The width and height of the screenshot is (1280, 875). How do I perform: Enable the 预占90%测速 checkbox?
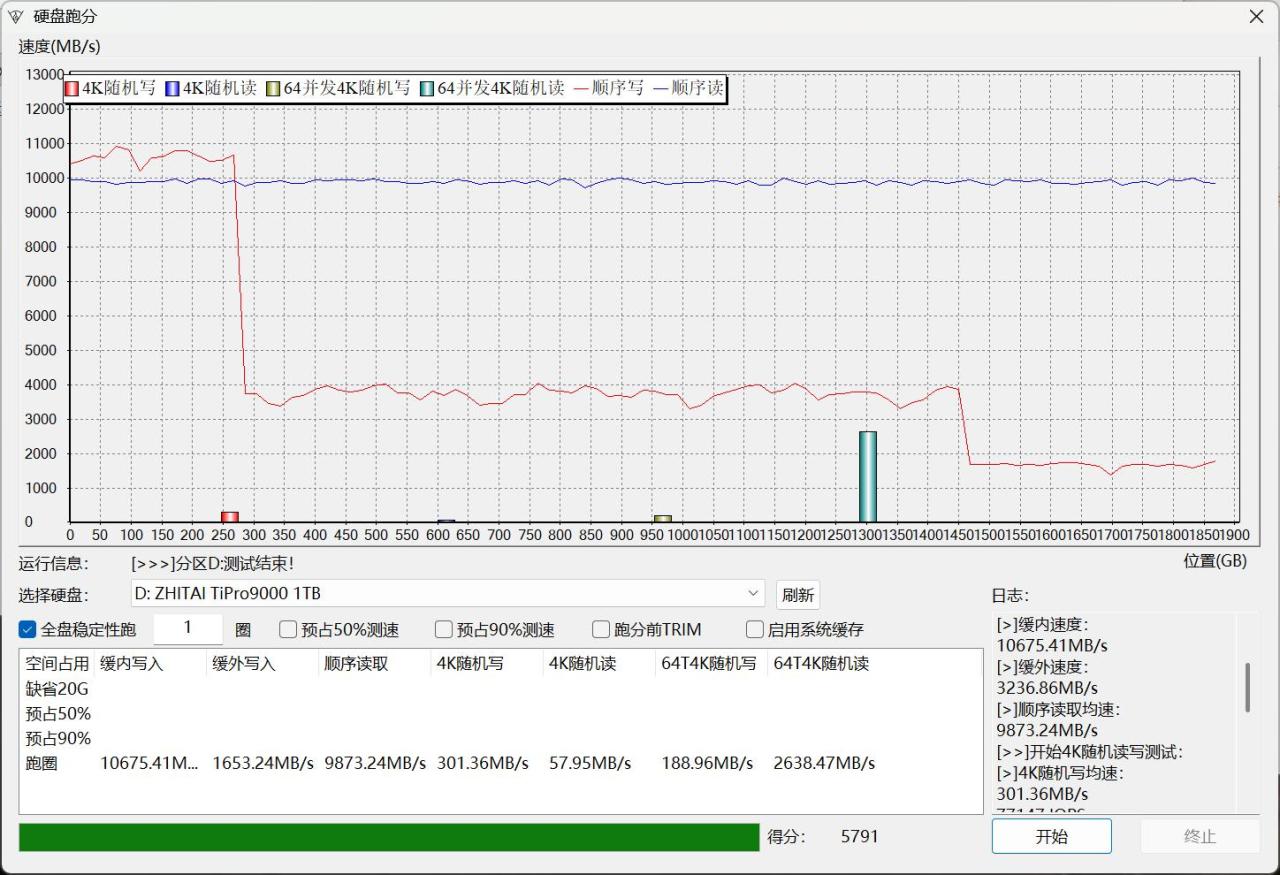point(444,629)
